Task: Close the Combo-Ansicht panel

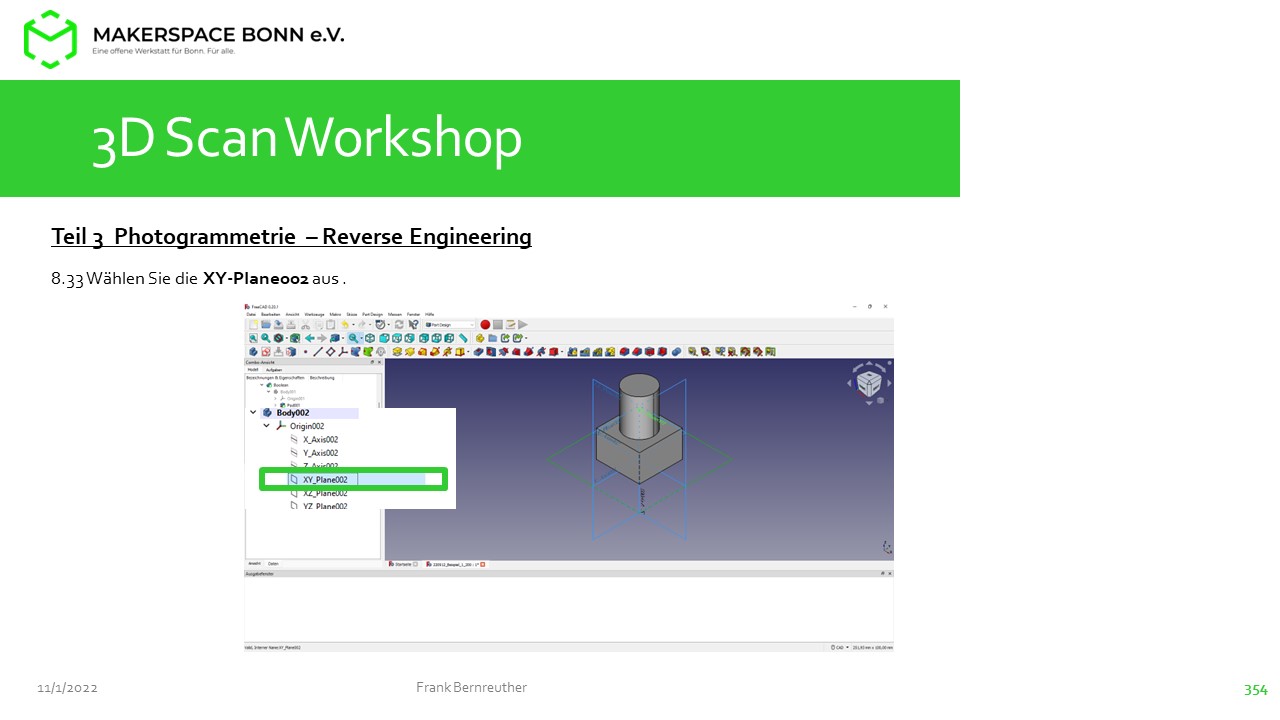Action: point(379,362)
